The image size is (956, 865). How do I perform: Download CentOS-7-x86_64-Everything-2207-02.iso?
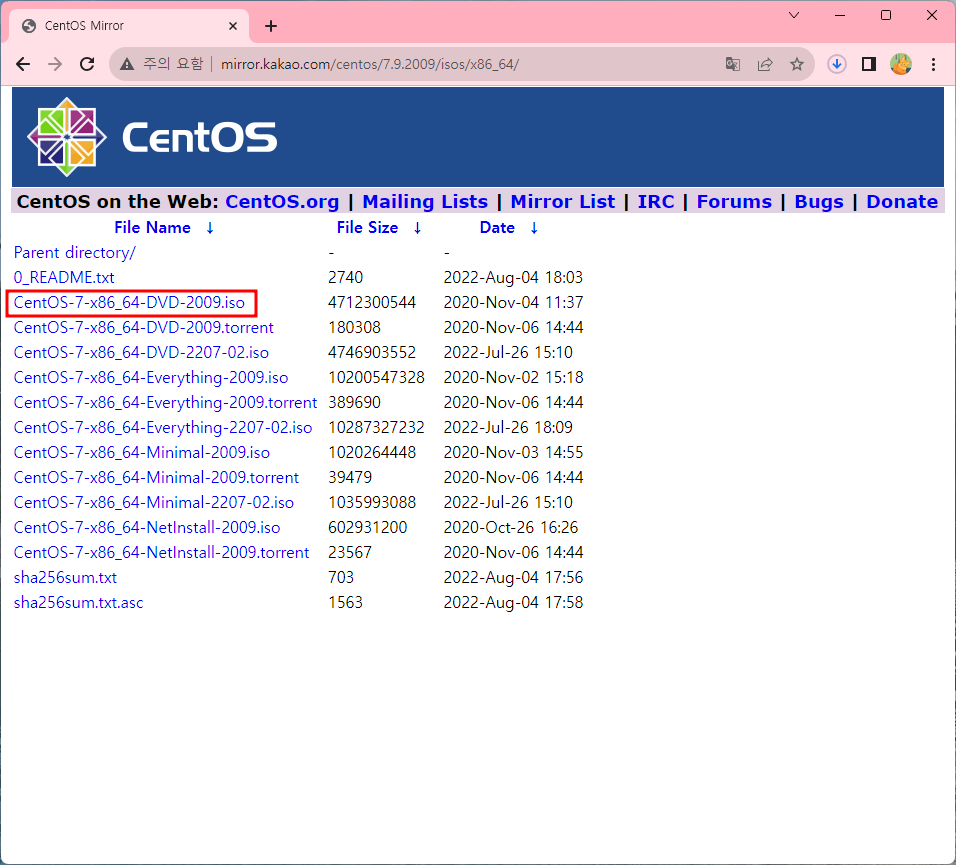click(x=163, y=427)
